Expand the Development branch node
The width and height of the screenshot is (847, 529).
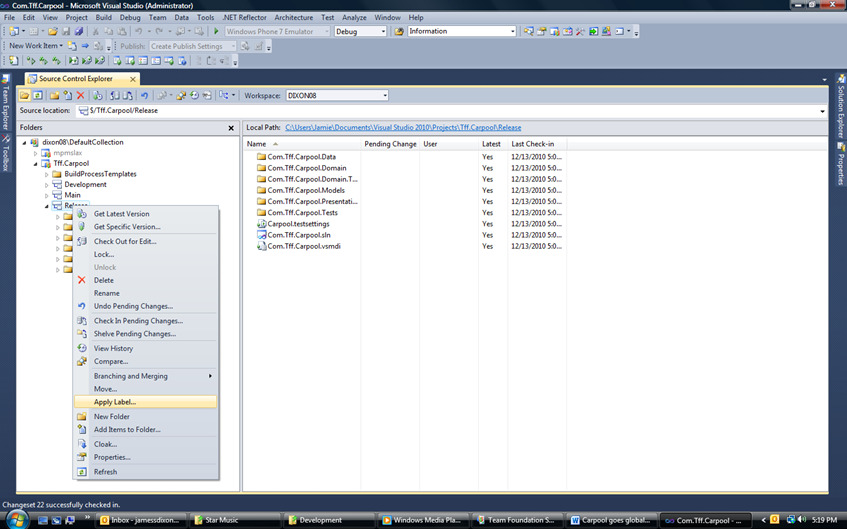coord(46,185)
